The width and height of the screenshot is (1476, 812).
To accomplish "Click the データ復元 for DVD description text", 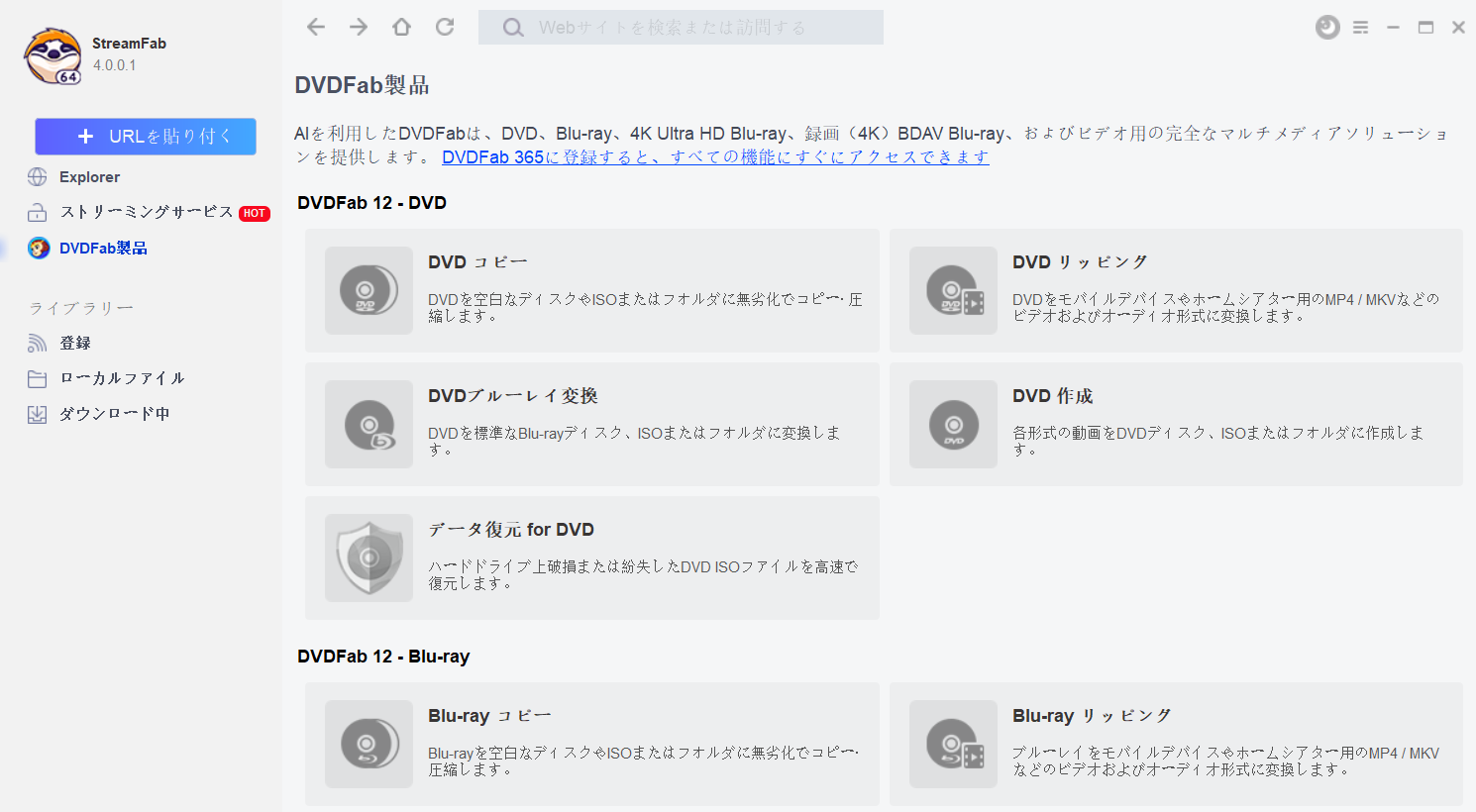I will (x=643, y=574).
